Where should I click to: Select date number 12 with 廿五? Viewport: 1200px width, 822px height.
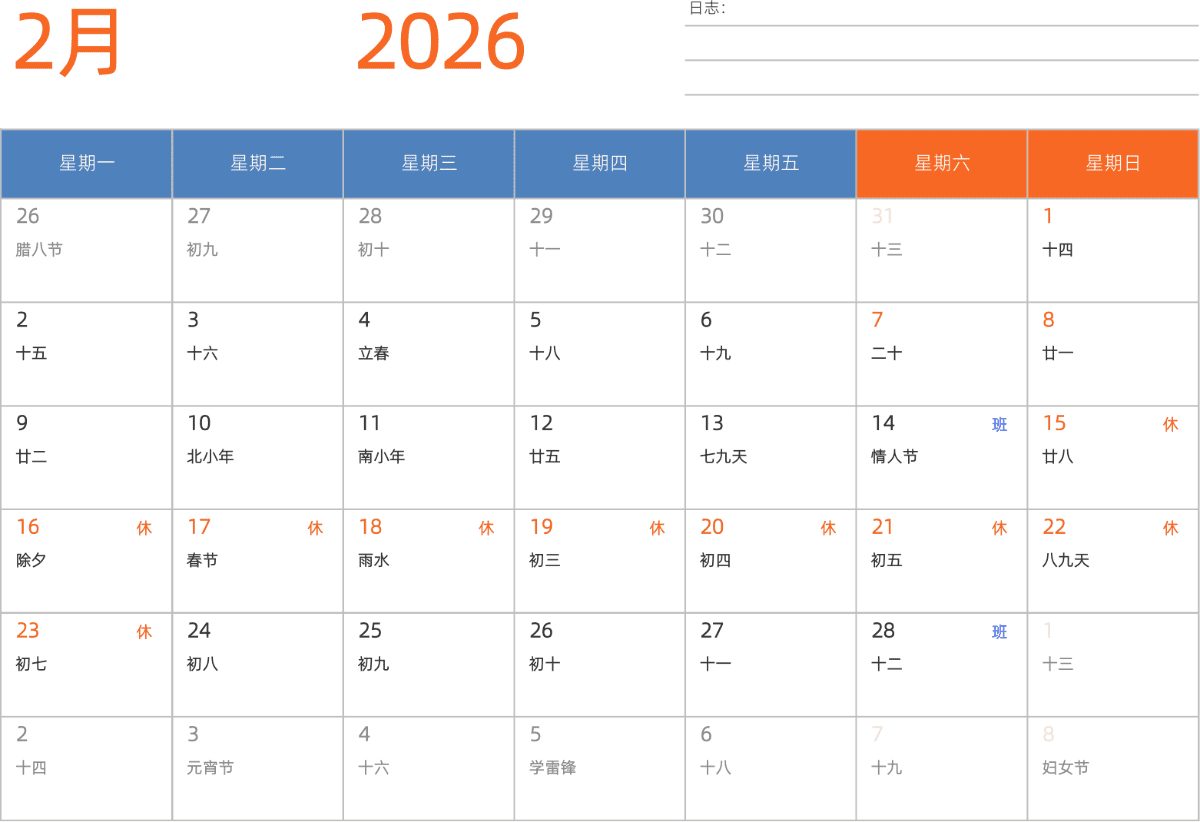point(541,423)
